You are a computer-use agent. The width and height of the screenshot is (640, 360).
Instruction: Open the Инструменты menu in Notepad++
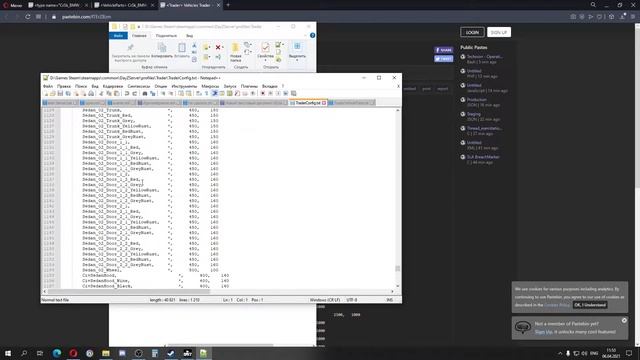[x=184, y=86]
